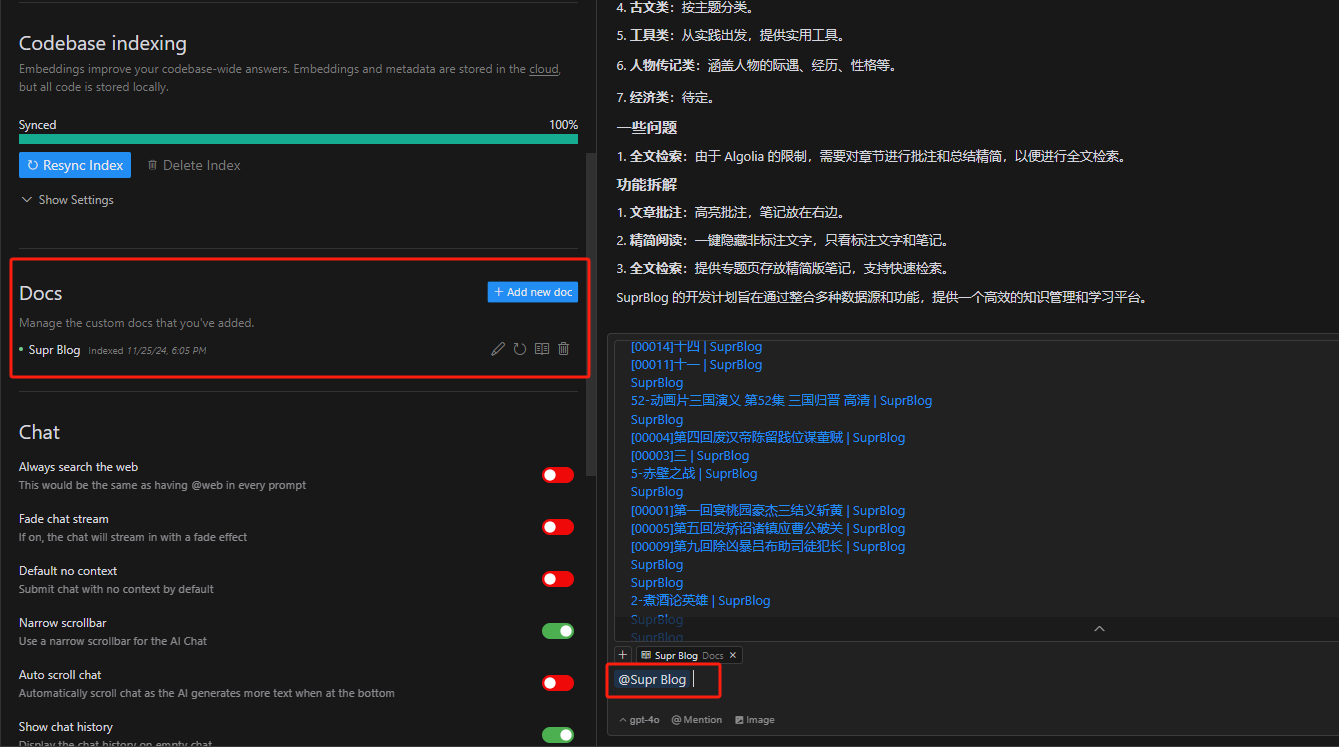Open the [00011]十一 | SuprBlog reference
Viewport: 1339px width, 747px height.
click(x=696, y=365)
